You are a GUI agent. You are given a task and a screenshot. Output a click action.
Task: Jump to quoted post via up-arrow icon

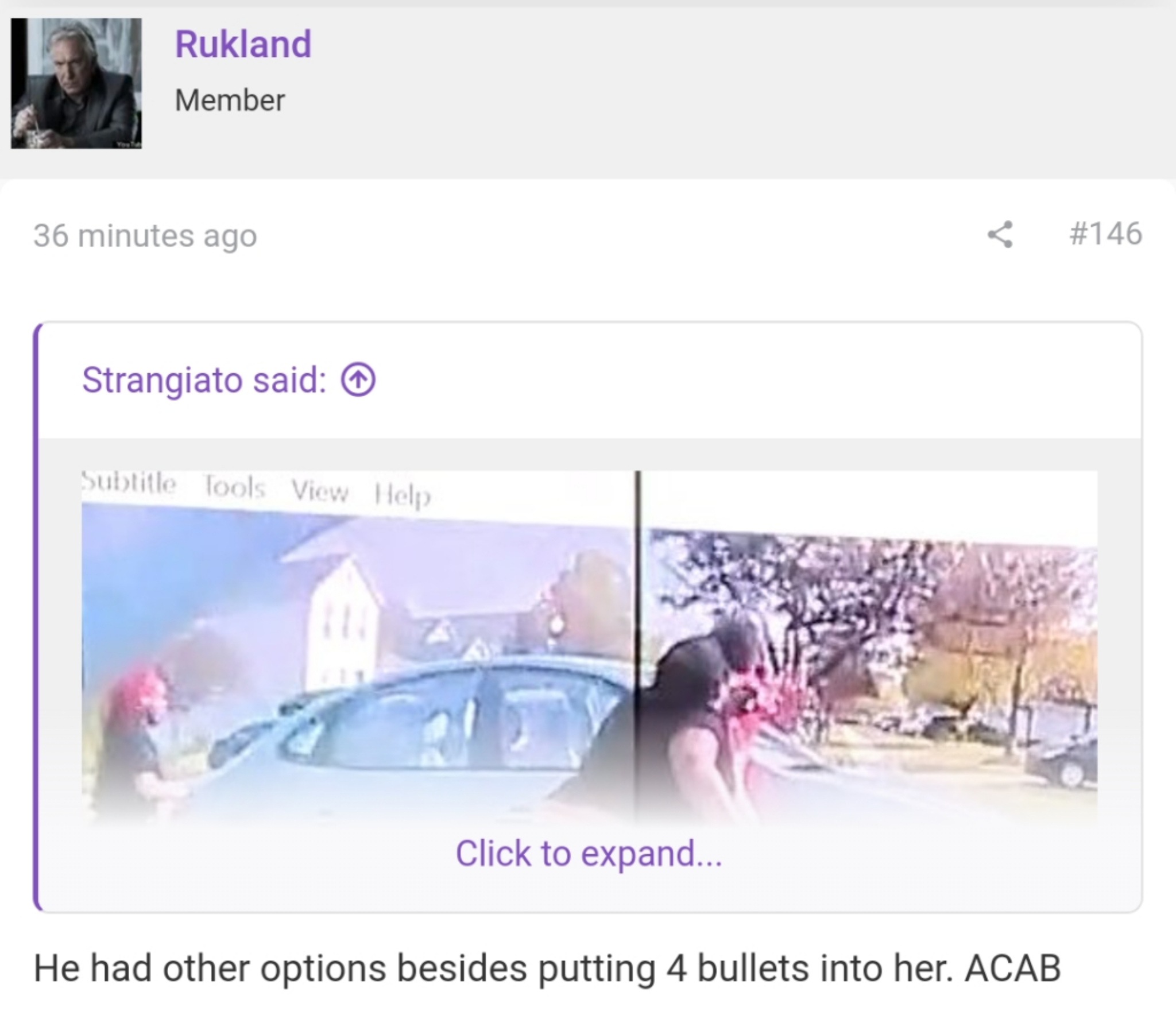point(358,380)
